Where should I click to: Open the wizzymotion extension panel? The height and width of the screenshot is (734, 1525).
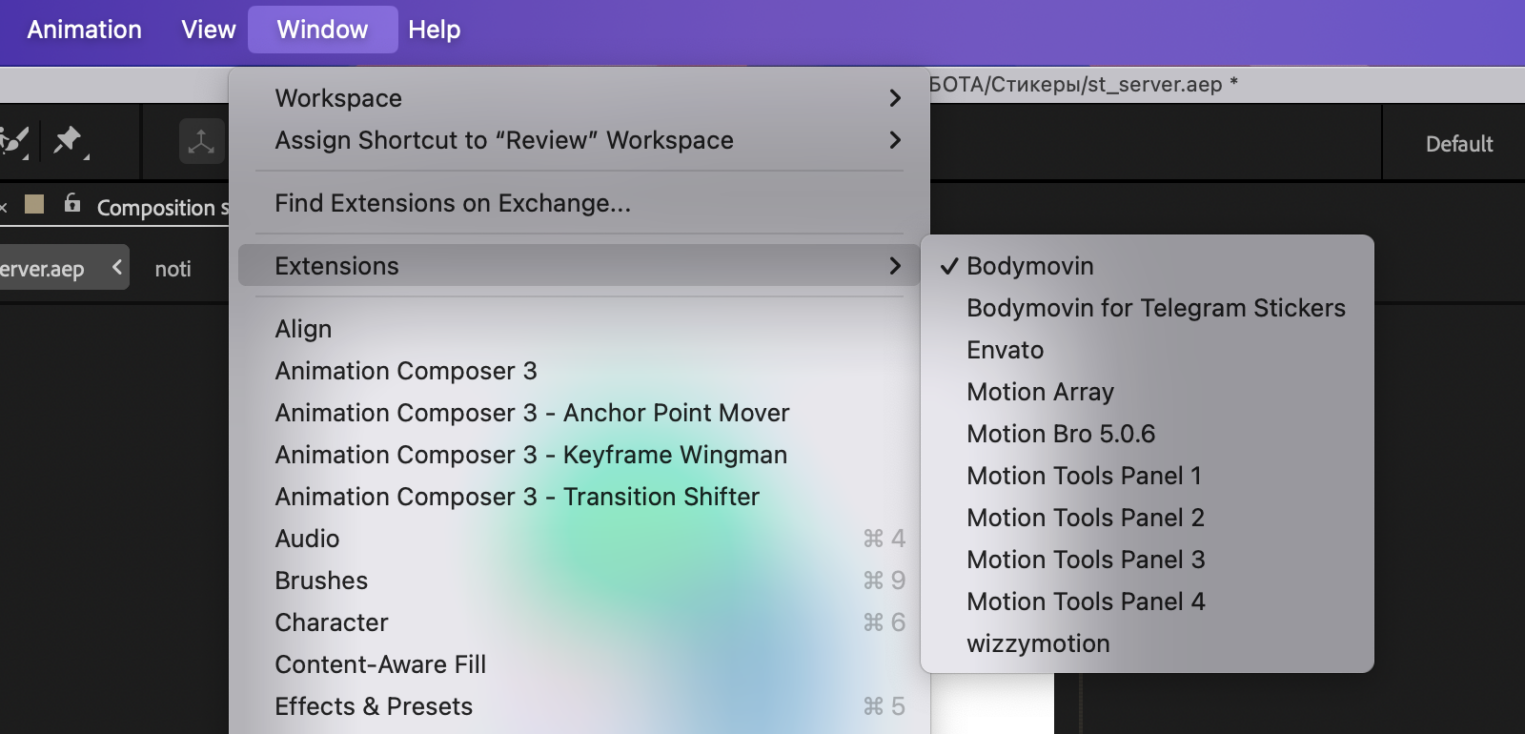[1037, 643]
